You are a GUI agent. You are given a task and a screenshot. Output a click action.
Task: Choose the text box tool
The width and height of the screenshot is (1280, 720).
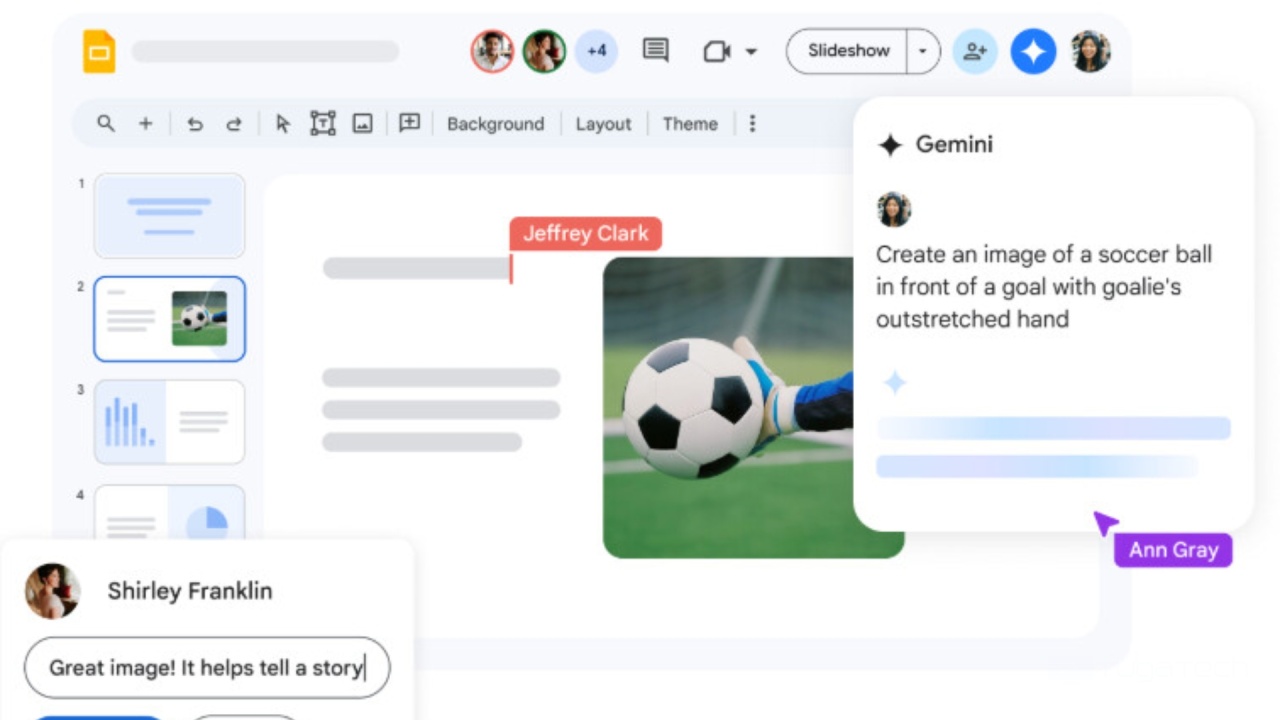click(x=322, y=123)
